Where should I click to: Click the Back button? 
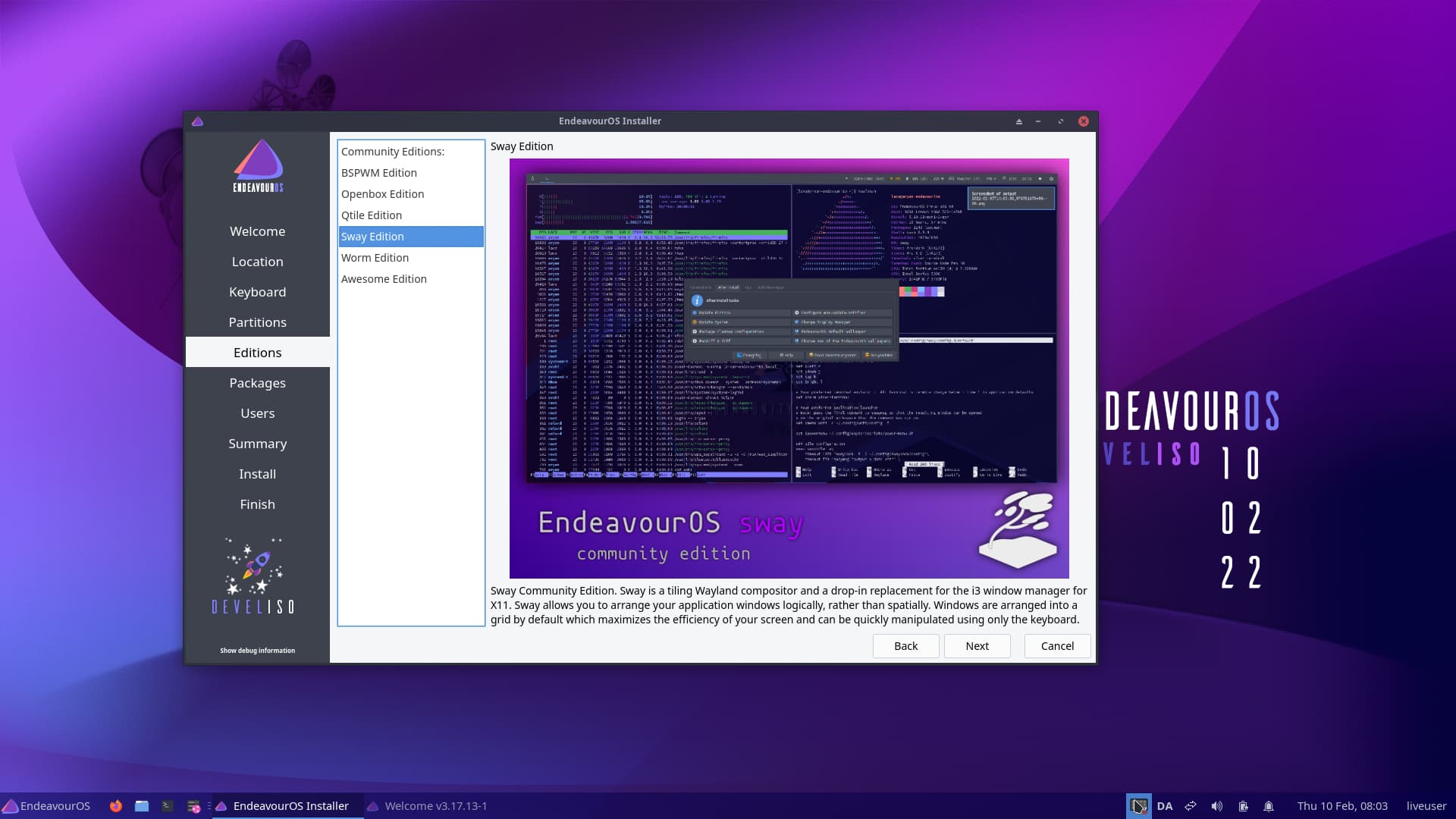point(906,646)
